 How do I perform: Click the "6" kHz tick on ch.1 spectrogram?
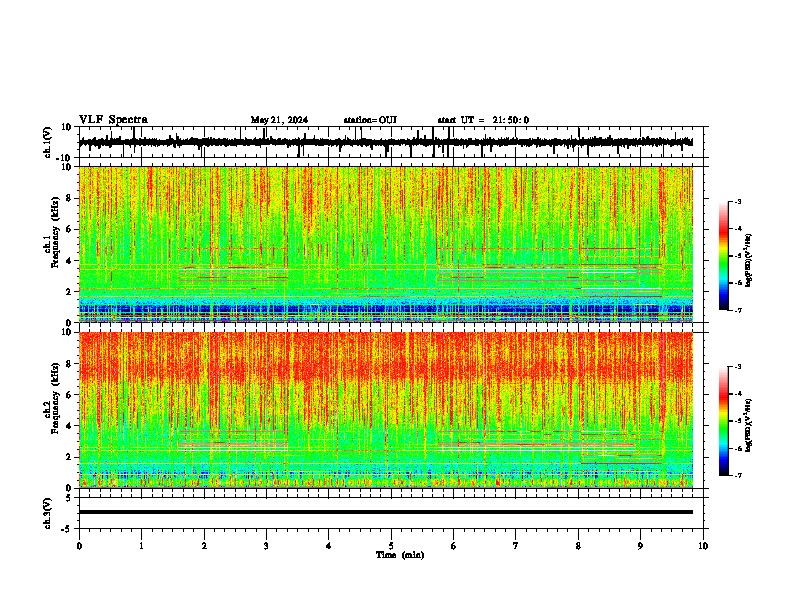tap(70, 229)
